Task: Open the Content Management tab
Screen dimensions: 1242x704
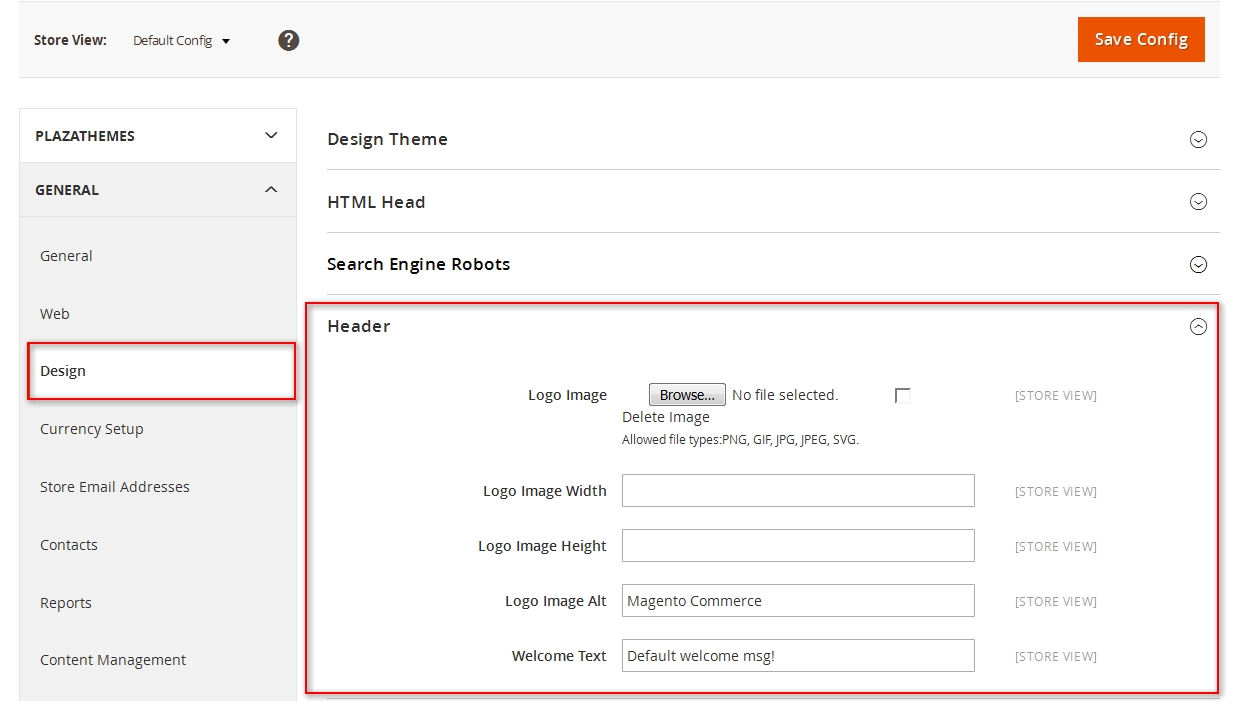Action: [x=113, y=660]
